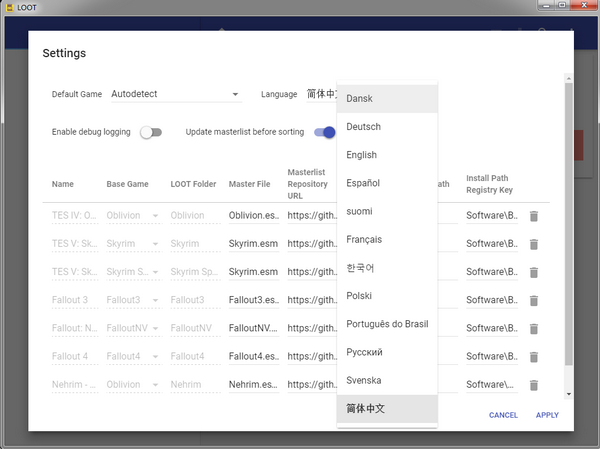This screenshot has height=449, width=600.
Task: Edit the Fallout4.esm master file field
Action: click(253, 357)
